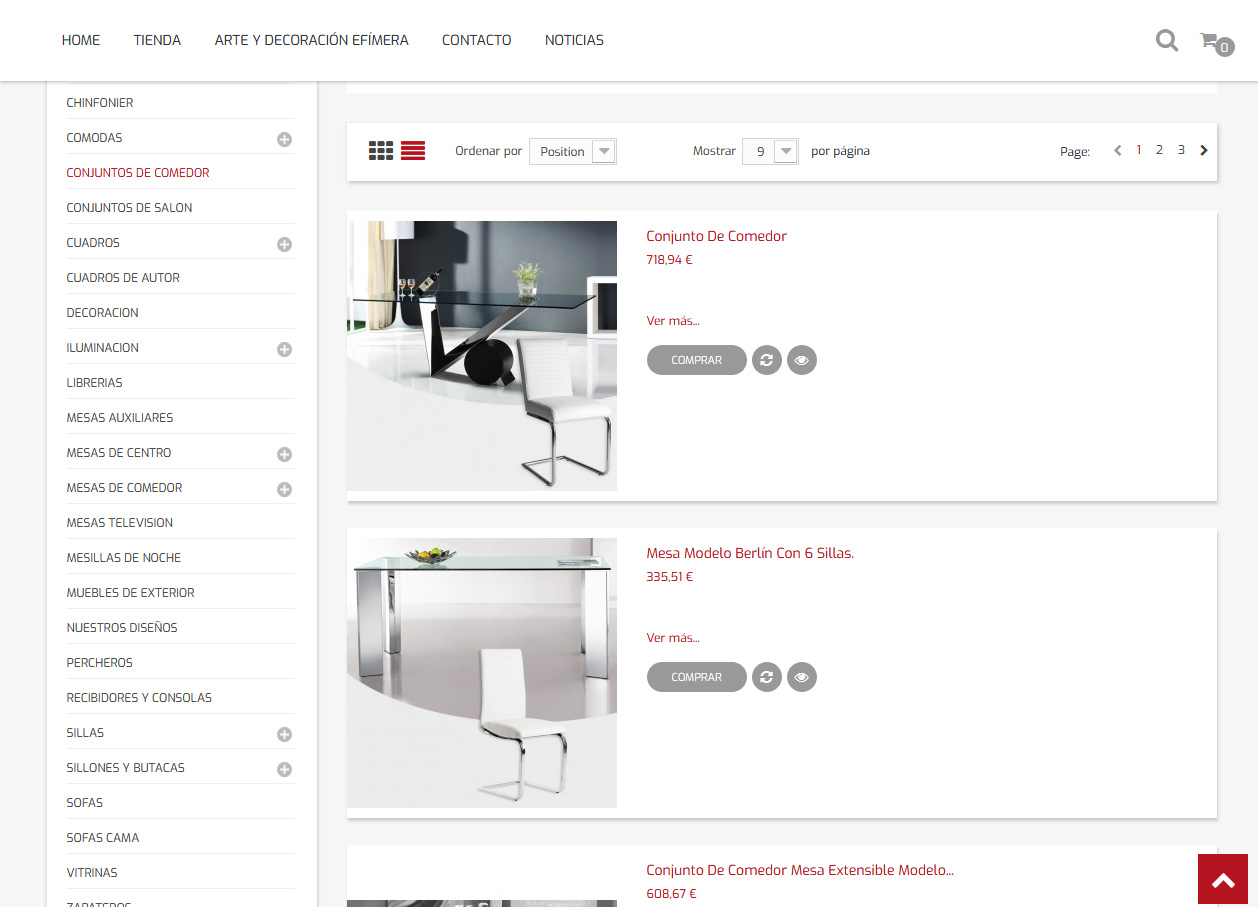Open the CONTACTO menu item

(477, 40)
